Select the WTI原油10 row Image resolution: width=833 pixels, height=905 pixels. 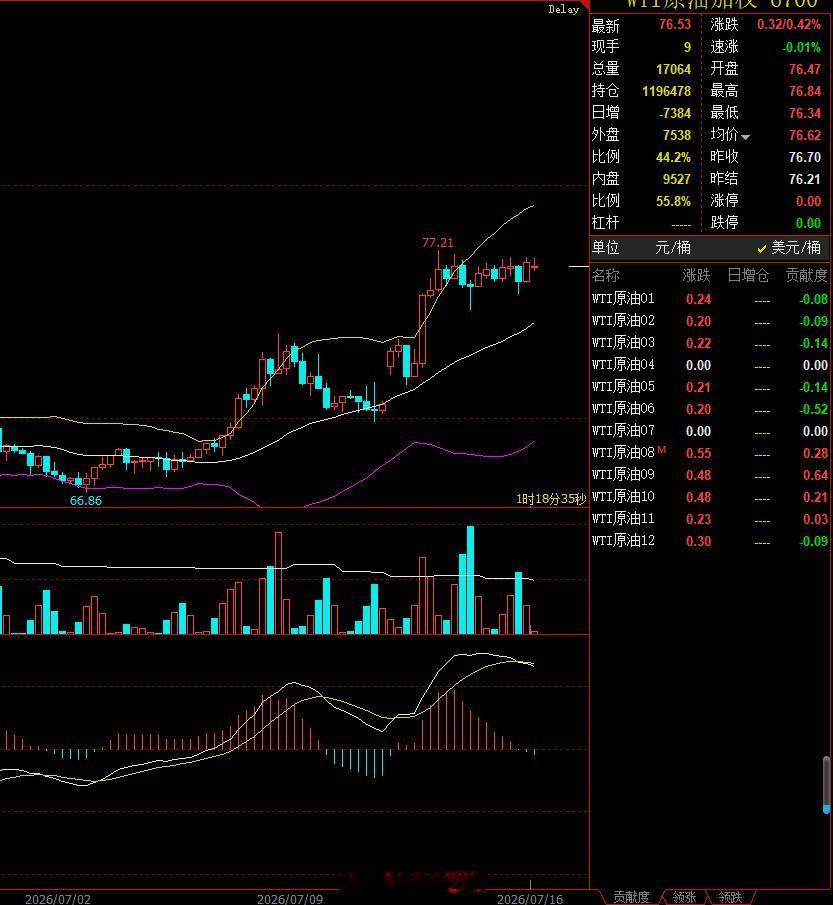point(710,497)
